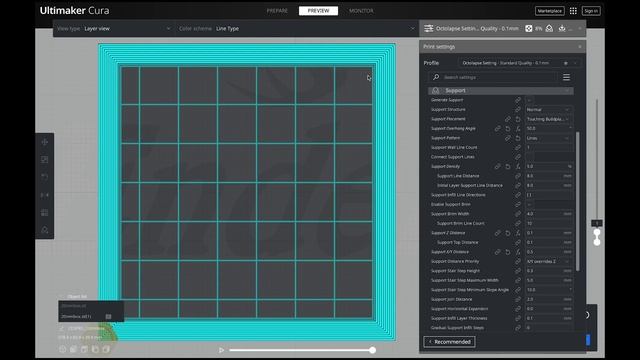The image size is (640, 360).
Task: Open the Color scheme dropdown
Action: coord(297,29)
